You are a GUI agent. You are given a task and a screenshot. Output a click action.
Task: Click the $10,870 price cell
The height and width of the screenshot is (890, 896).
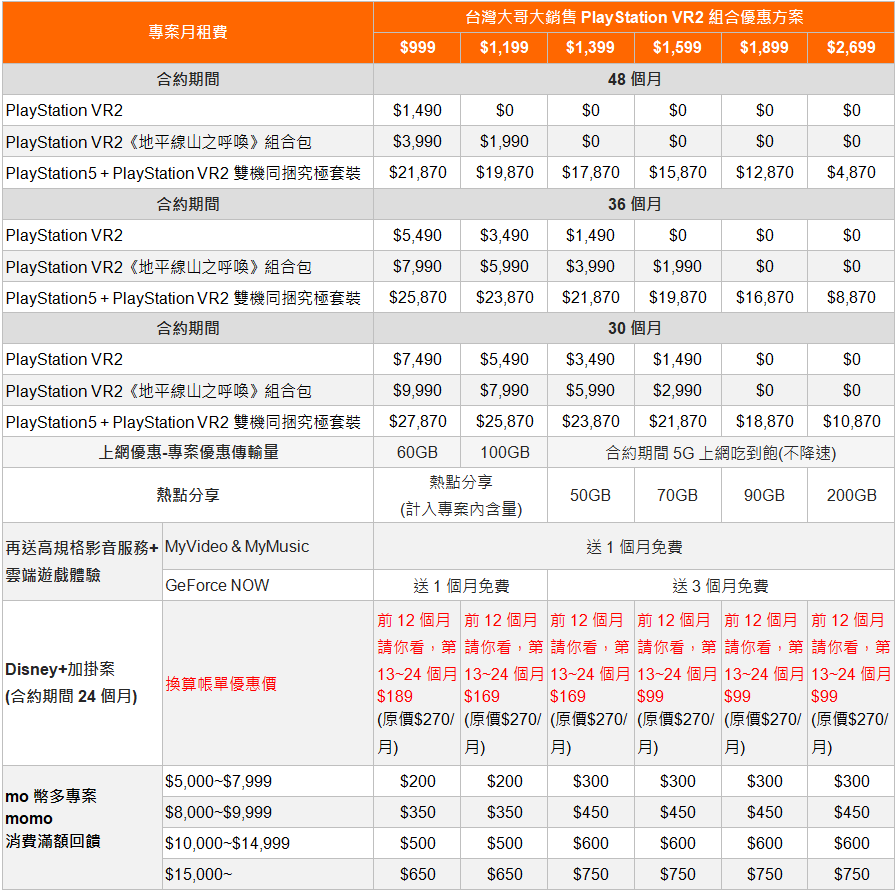(x=851, y=422)
